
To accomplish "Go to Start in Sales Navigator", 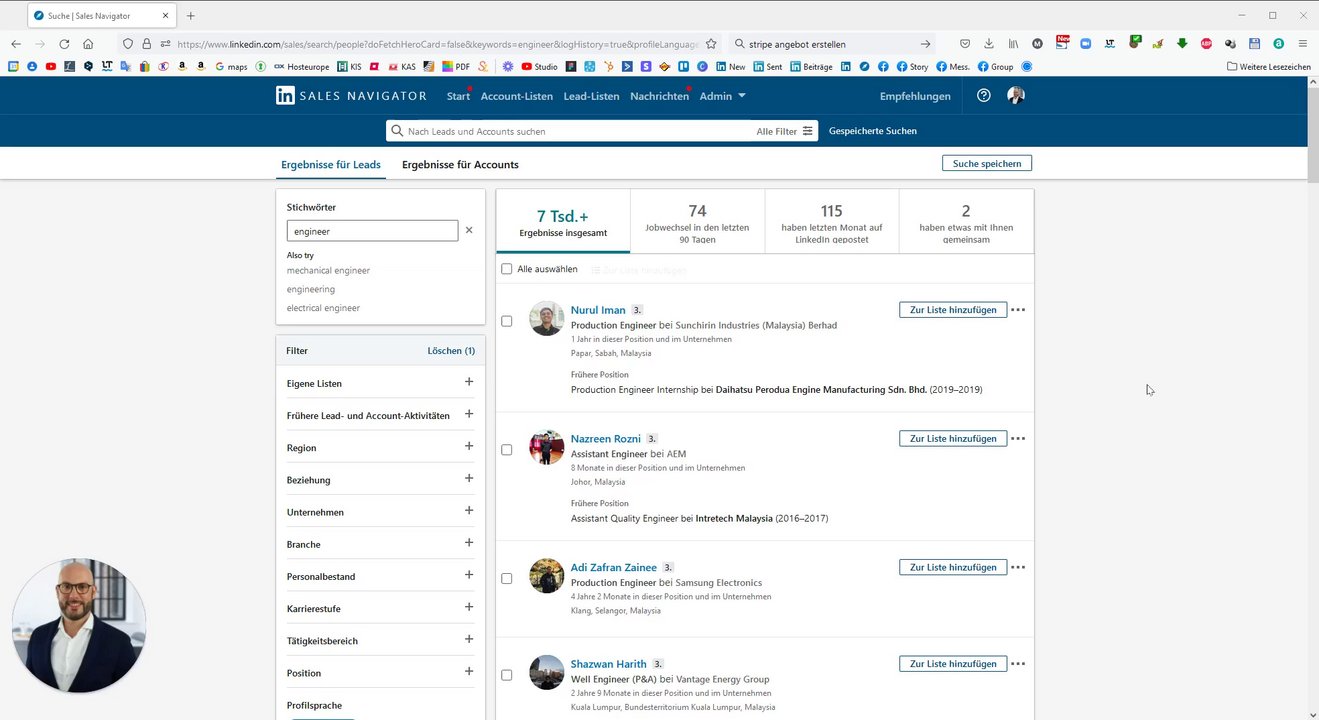I will 458,96.
